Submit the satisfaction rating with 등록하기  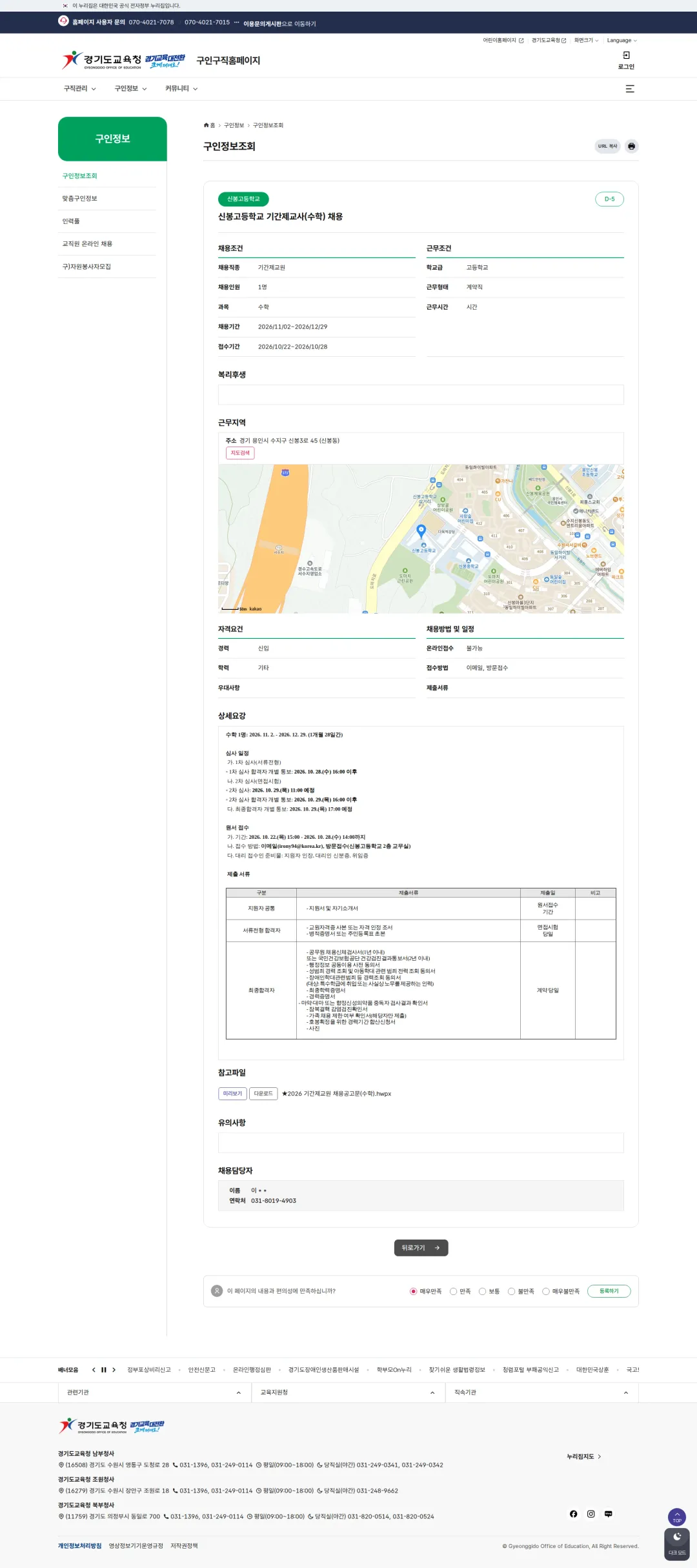[609, 1291]
